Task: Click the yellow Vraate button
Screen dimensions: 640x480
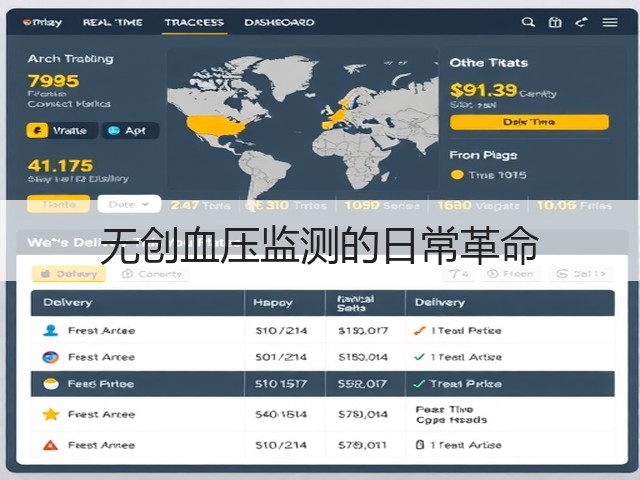Action: coord(62,131)
